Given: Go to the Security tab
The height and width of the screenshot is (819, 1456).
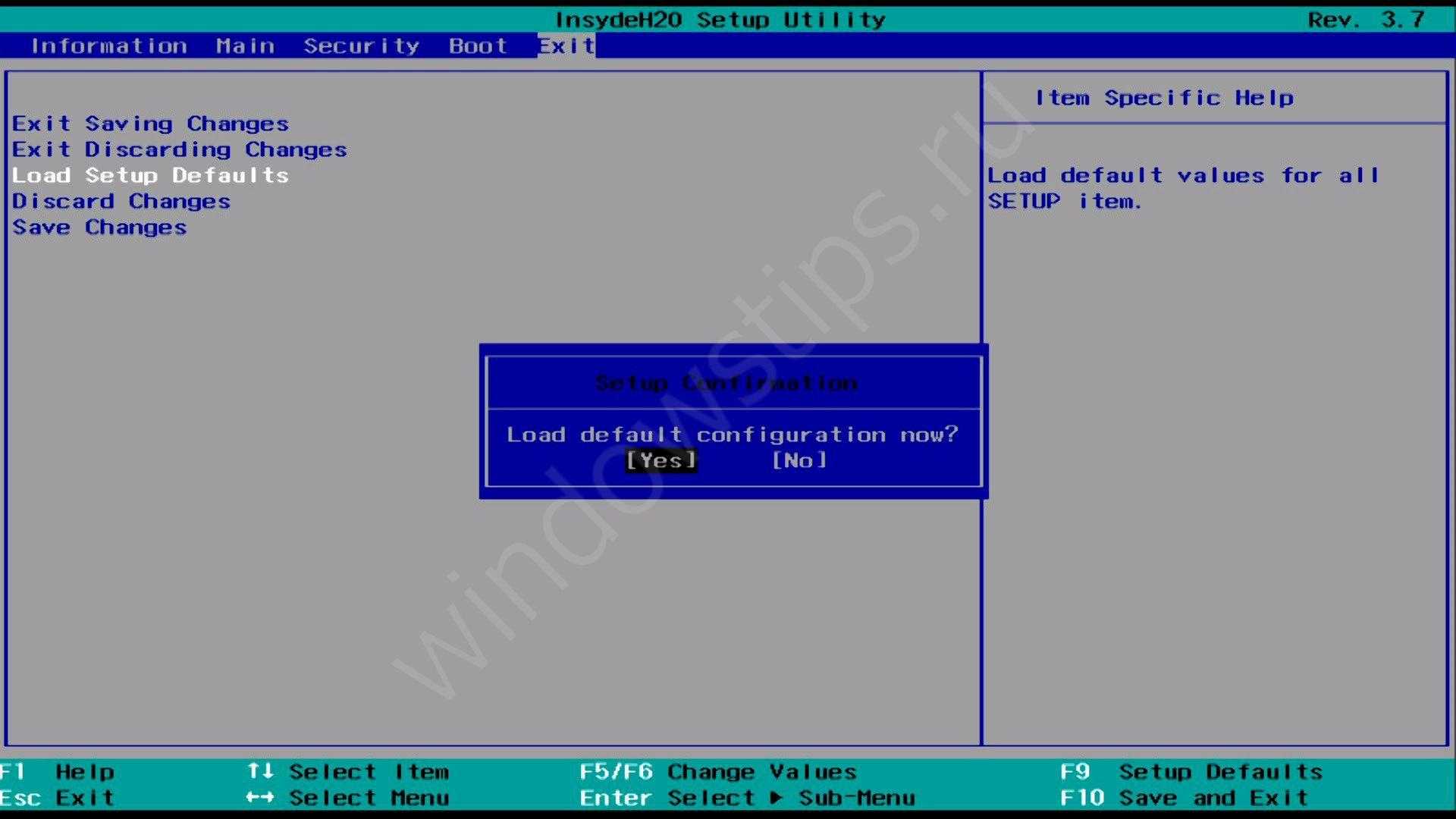Looking at the screenshot, I should (x=362, y=46).
